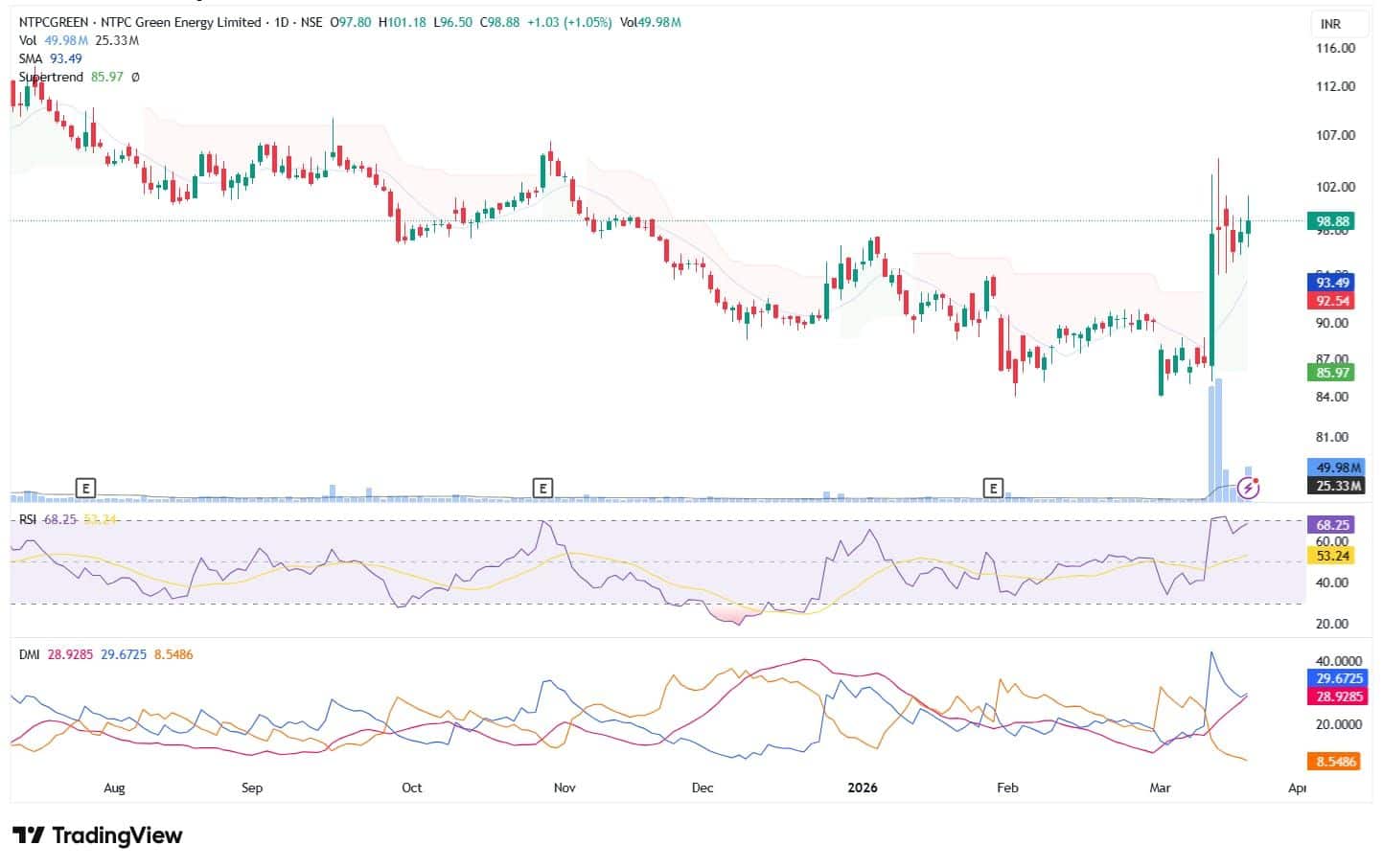Viewport: 1383px width, 868px height.
Task: Click the purple lightning bolt icon
Action: pyautogui.click(x=1249, y=489)
